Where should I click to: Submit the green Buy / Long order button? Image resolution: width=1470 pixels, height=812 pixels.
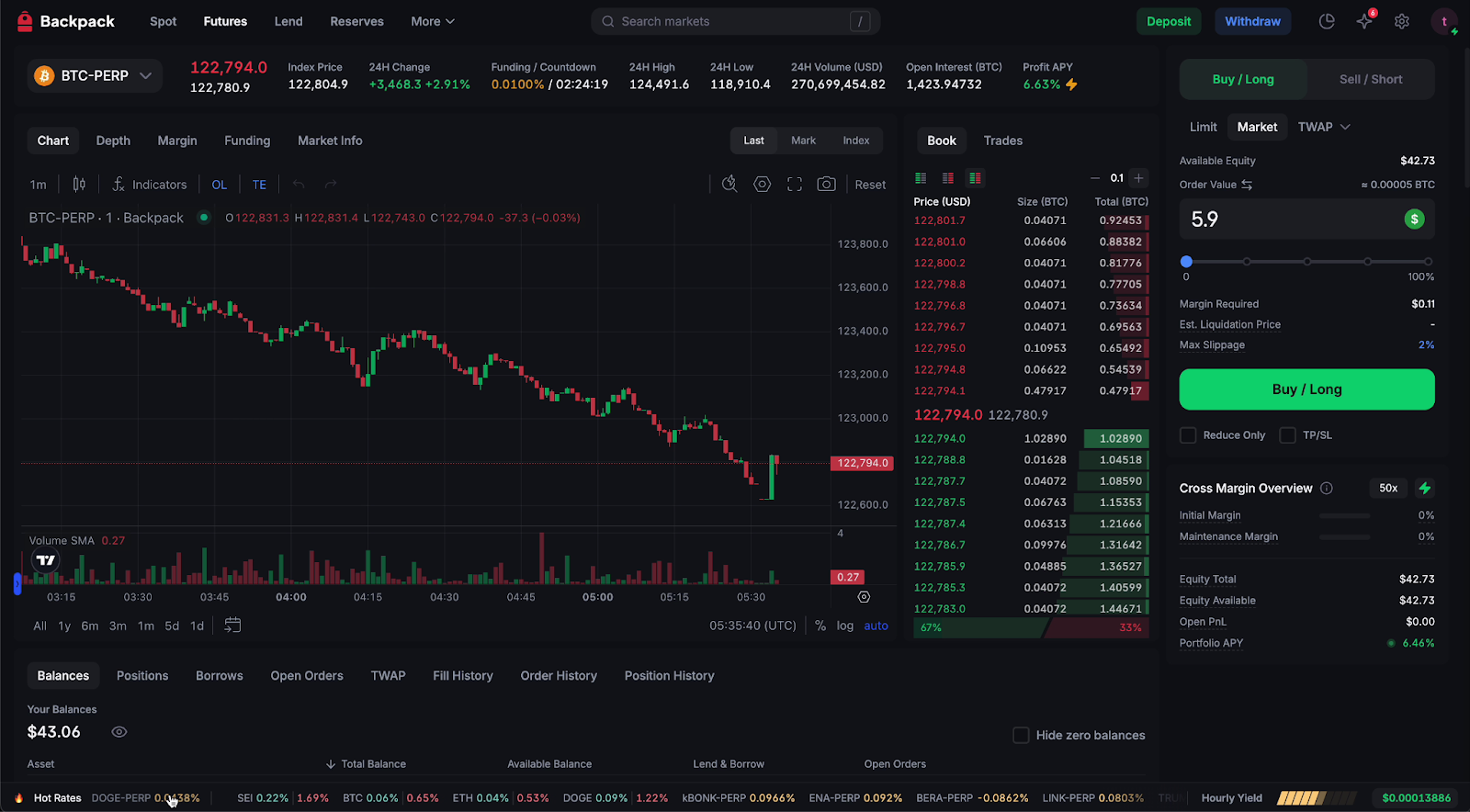click(1306, 389)
